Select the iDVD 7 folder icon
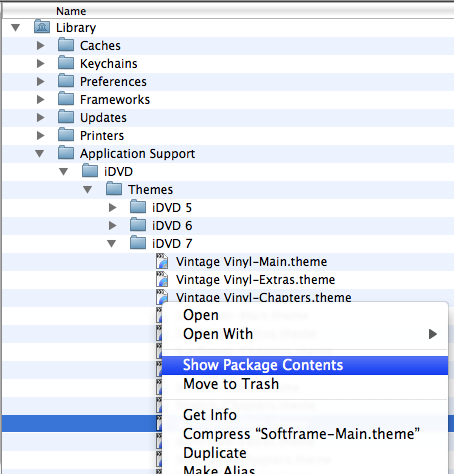Screen dimensions: 454x474 [138, 243]
